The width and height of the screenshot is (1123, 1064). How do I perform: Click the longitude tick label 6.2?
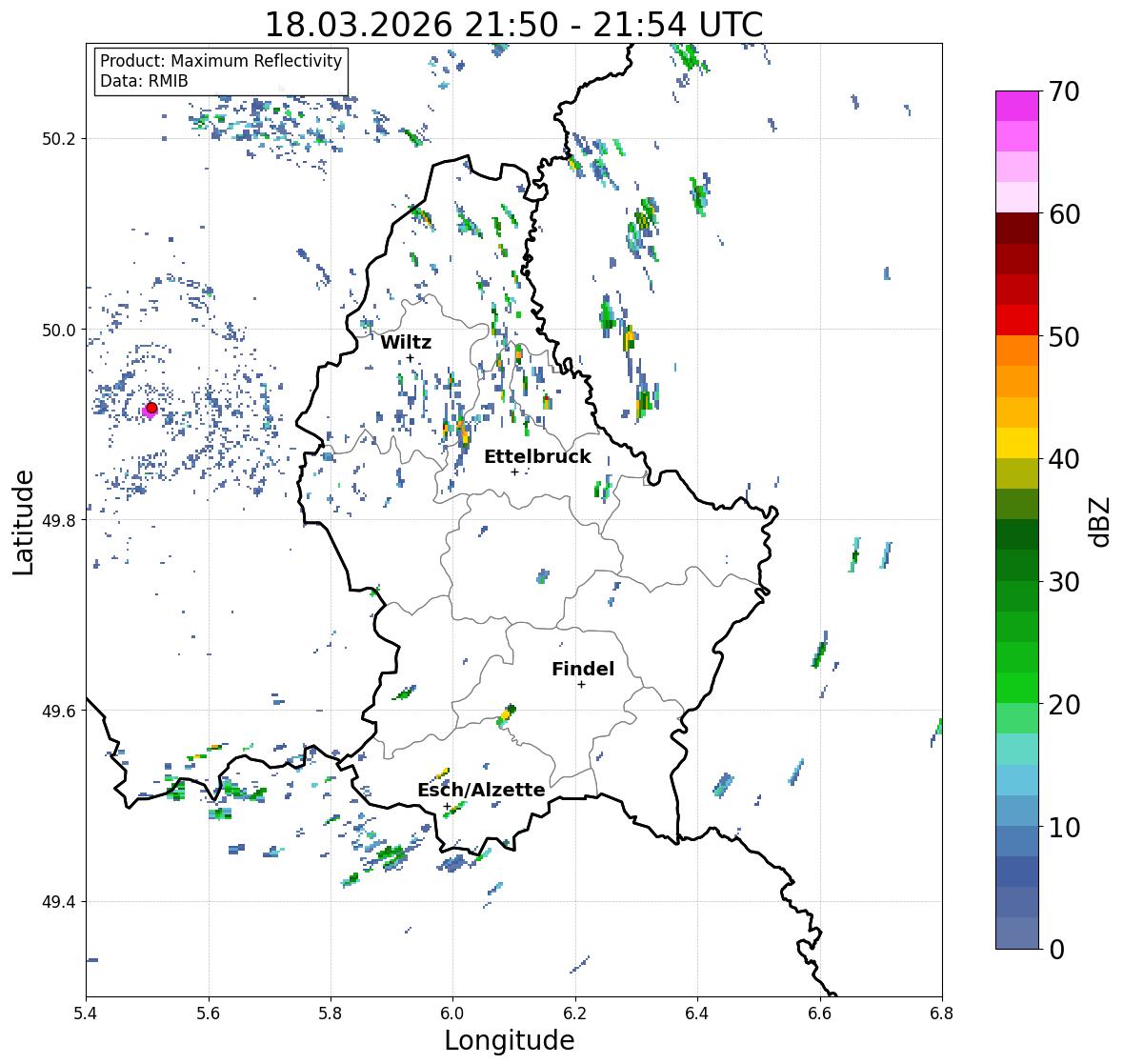[x=575, y=1014]
